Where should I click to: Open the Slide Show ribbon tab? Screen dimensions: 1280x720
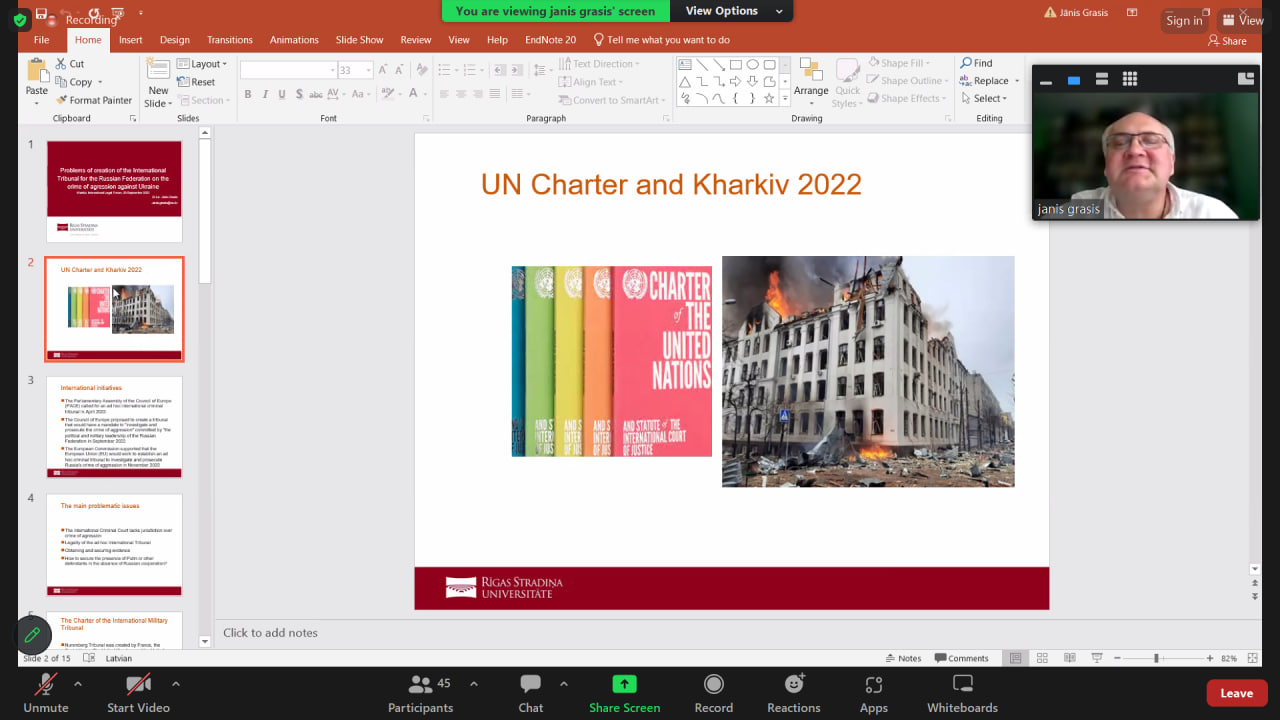(359, 40)
